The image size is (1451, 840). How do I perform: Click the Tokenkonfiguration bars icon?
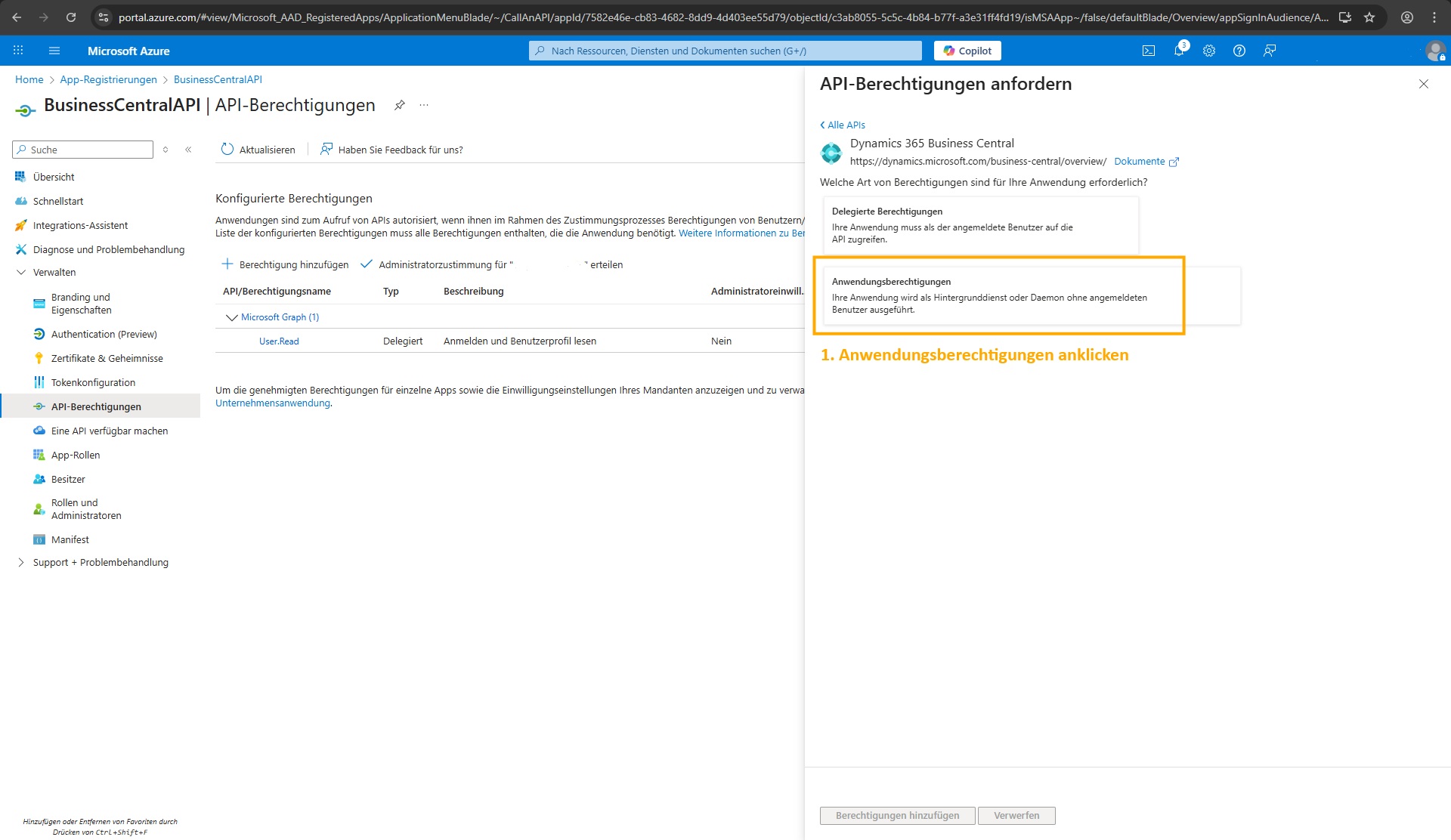(x=39, y=382)
